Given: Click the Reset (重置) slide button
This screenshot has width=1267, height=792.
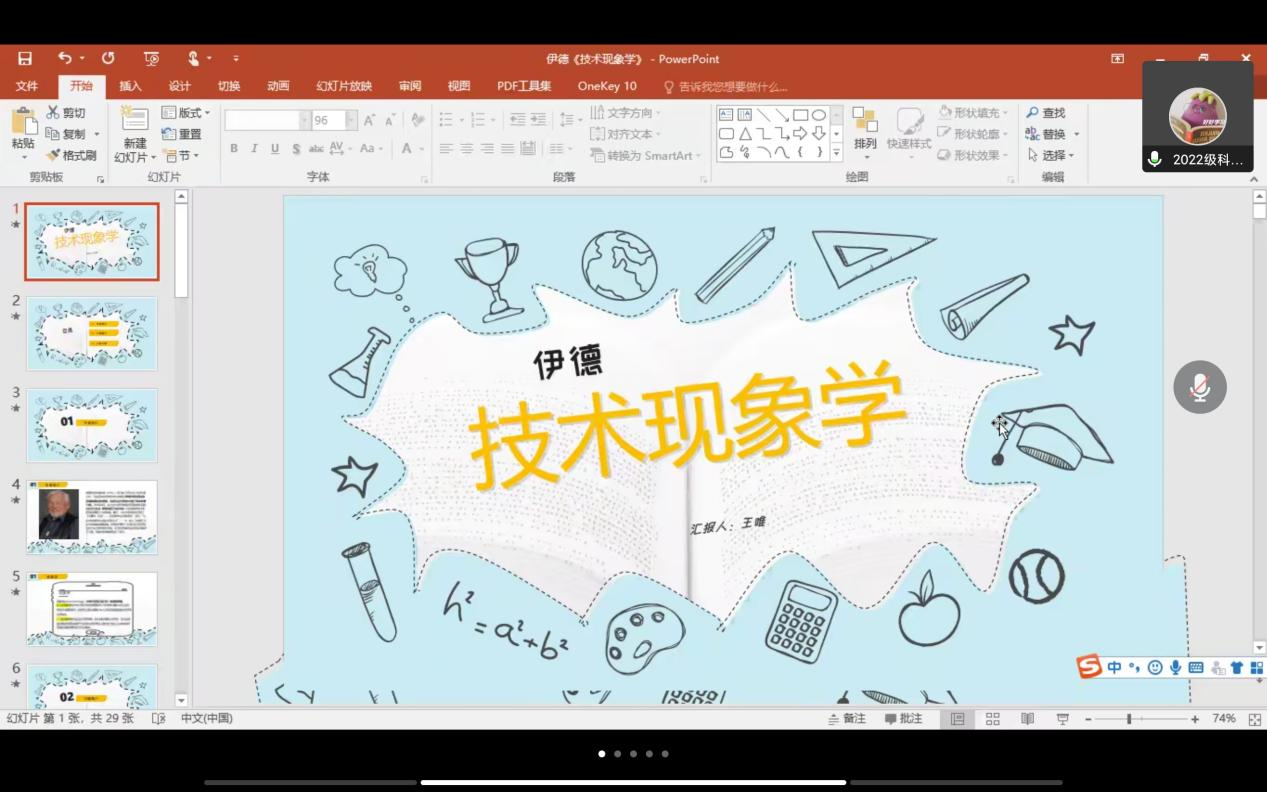Looking at the screenshot, I should pyautogui.click(x=182, y=134).
